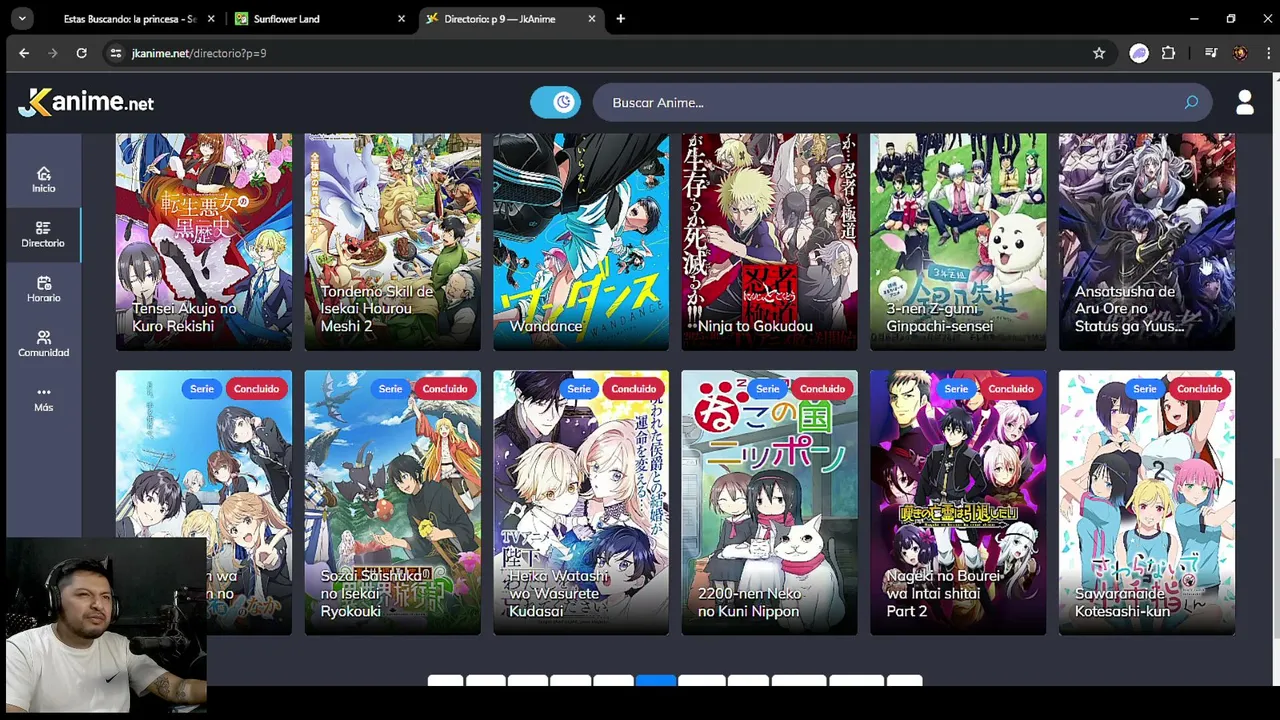This screenshot has height=720, width=1280.
Task: Click the JKanime.net logo
Action: coord(87,102)
